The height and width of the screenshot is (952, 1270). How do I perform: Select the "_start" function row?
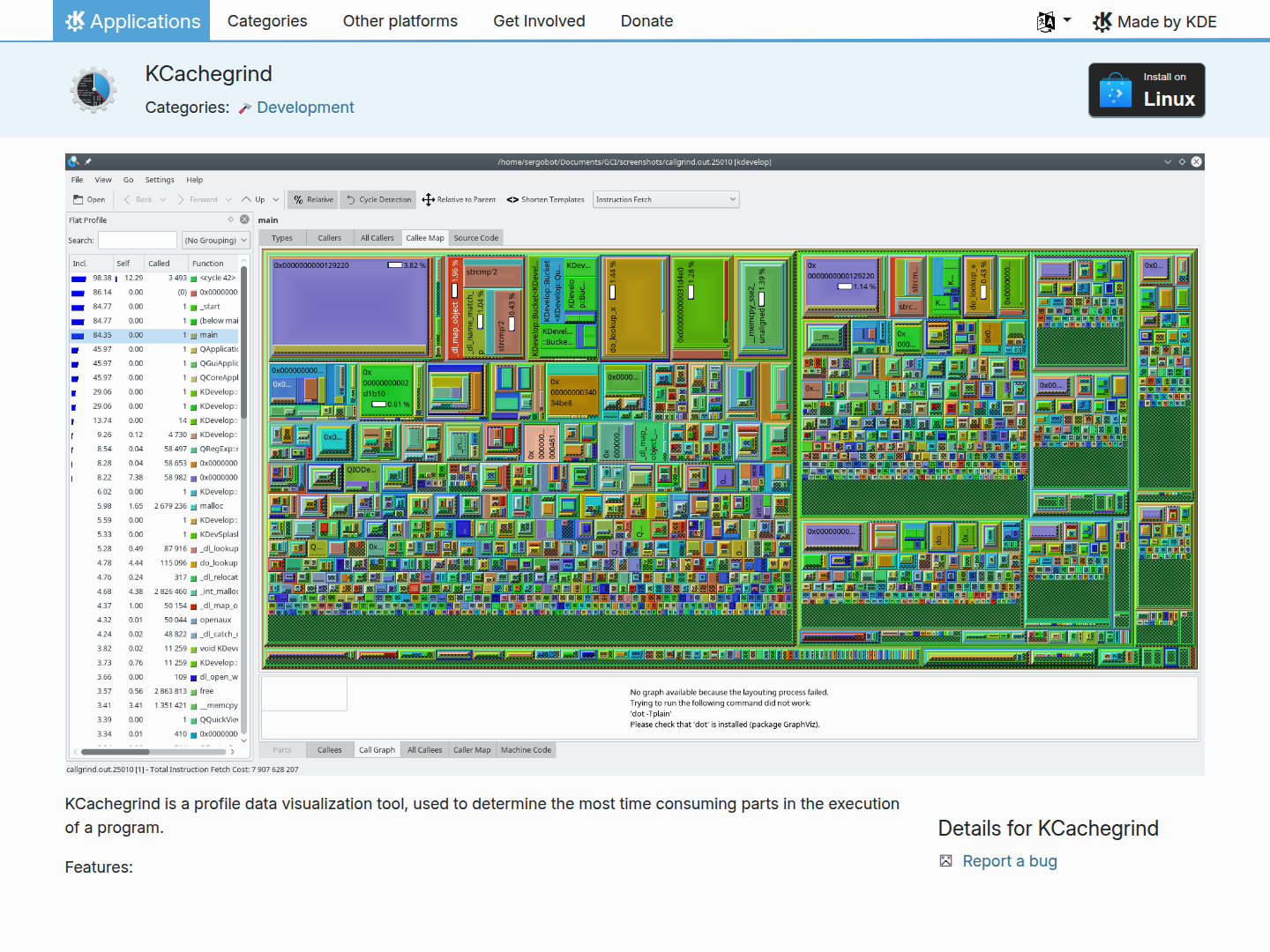click(154, 307)
